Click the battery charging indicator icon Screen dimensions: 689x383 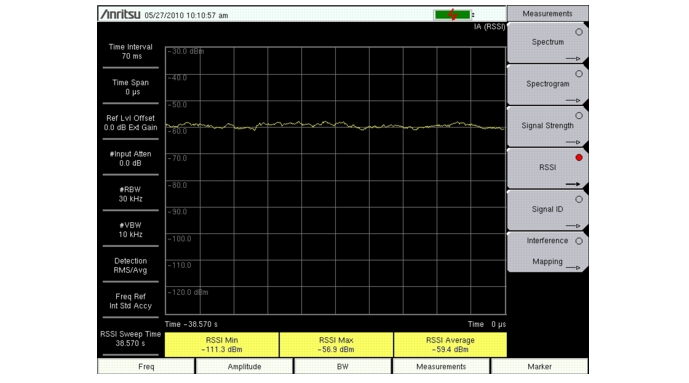(452, 15)
